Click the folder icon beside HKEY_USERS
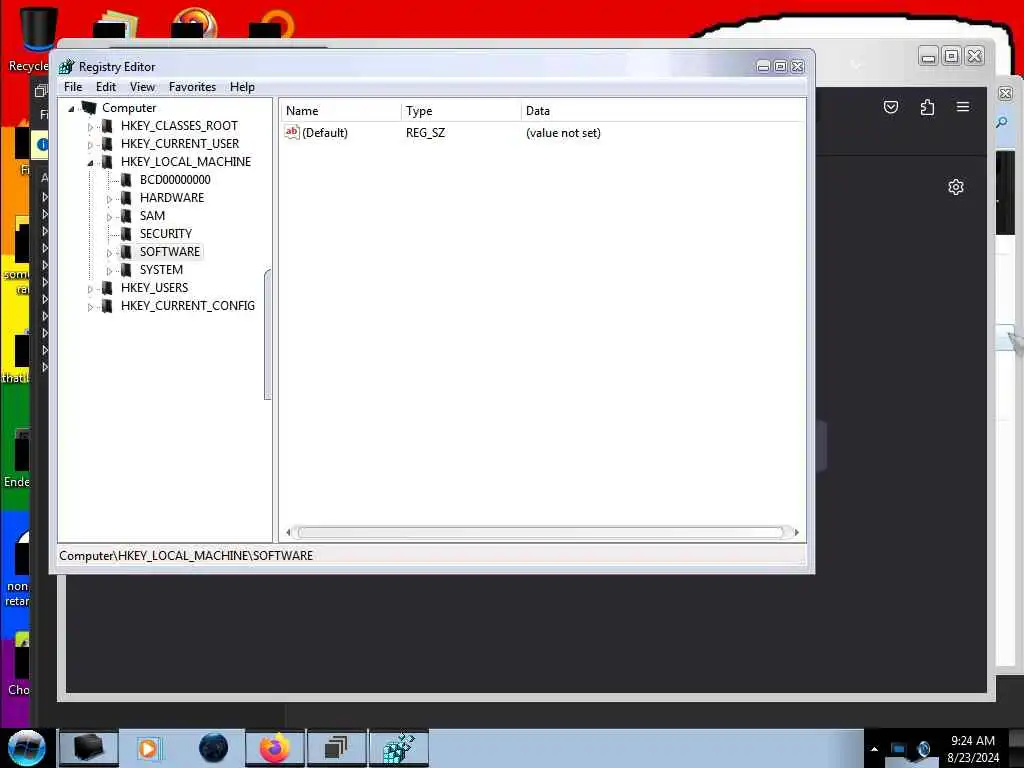 [107, 288]
